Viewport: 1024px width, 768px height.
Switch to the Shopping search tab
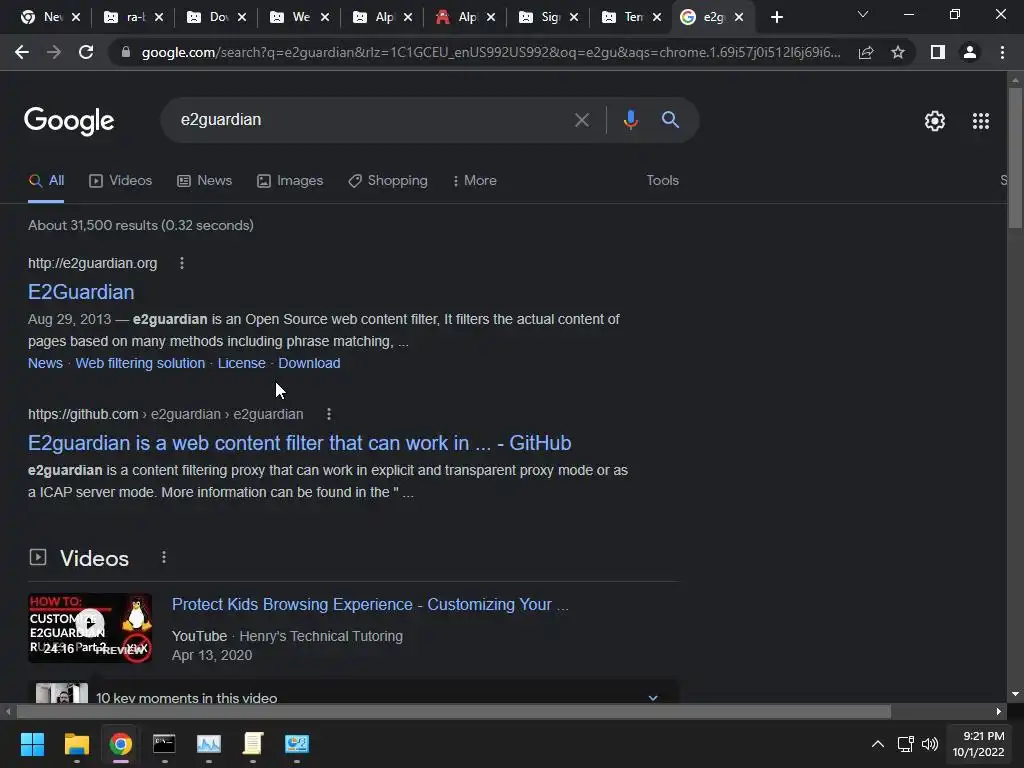388,181
